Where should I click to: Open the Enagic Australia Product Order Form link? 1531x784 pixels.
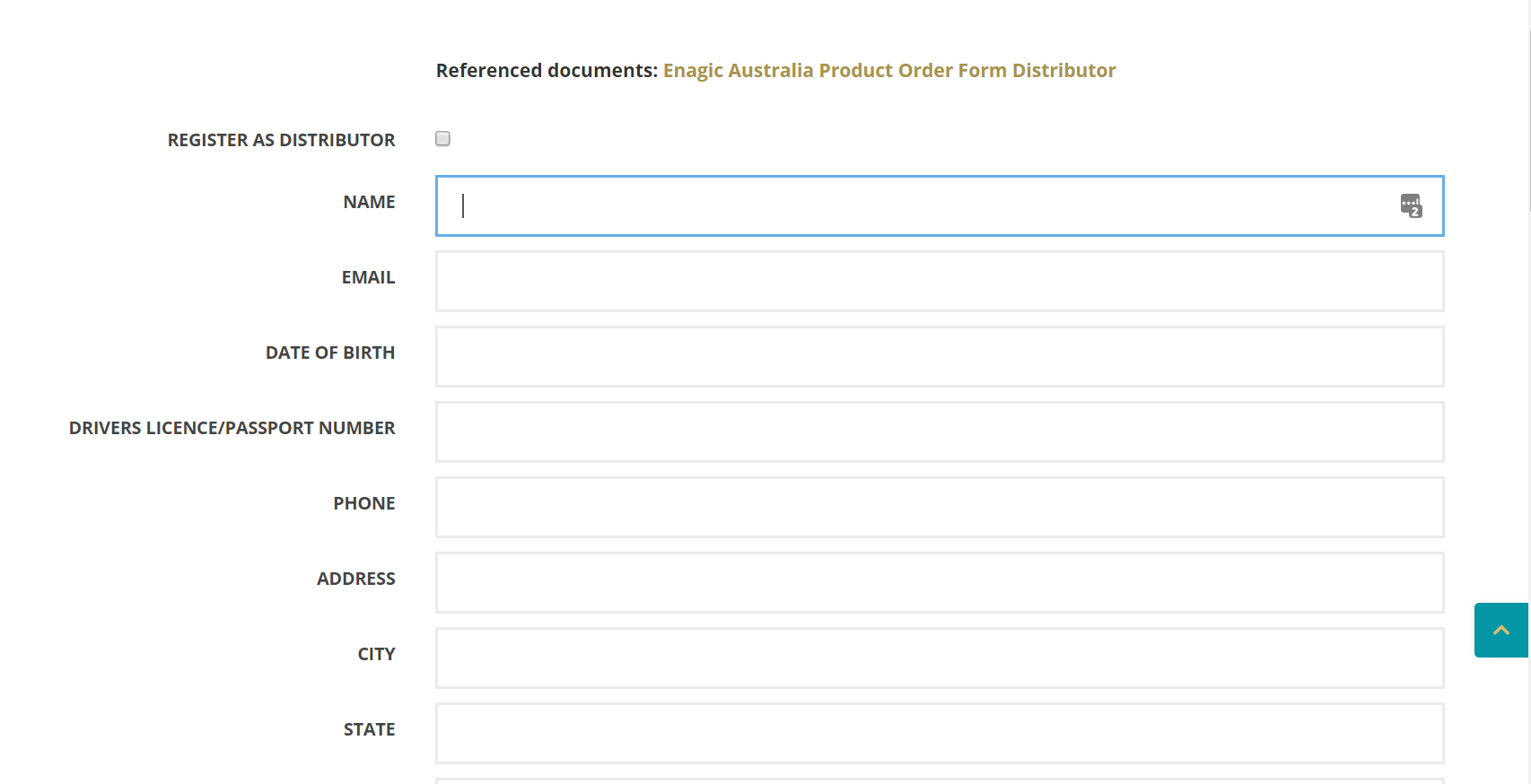coord(888,71)
